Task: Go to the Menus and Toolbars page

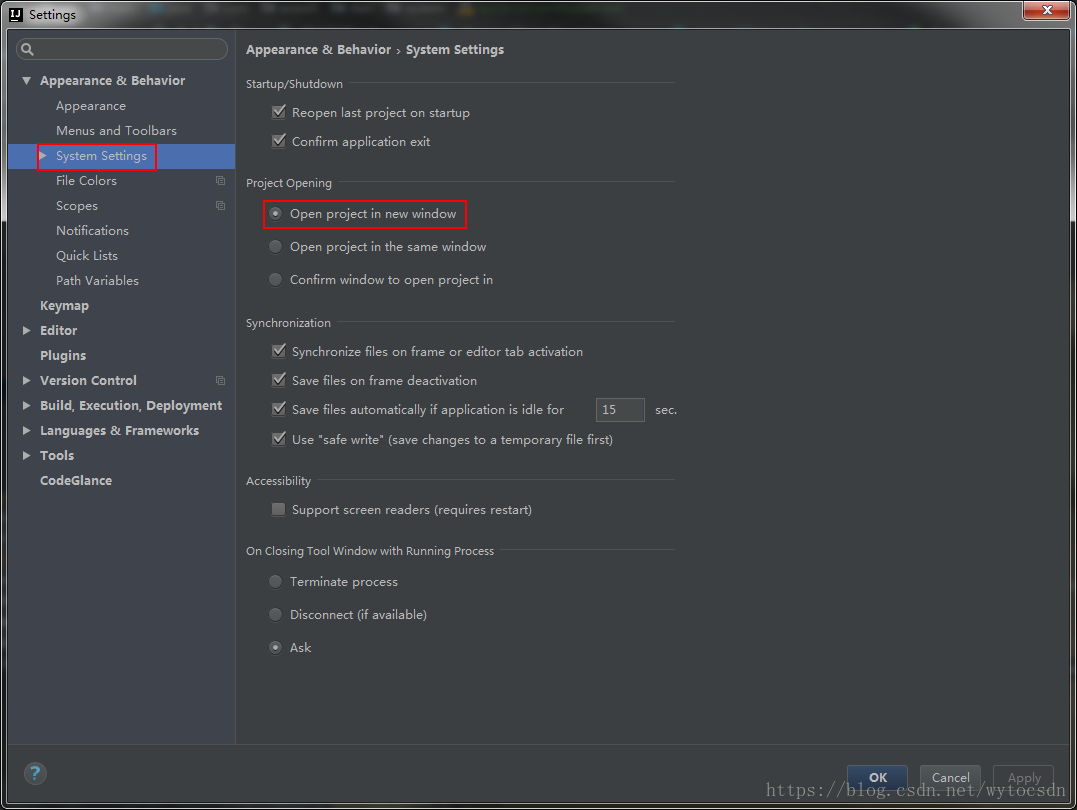Action: 116,131
